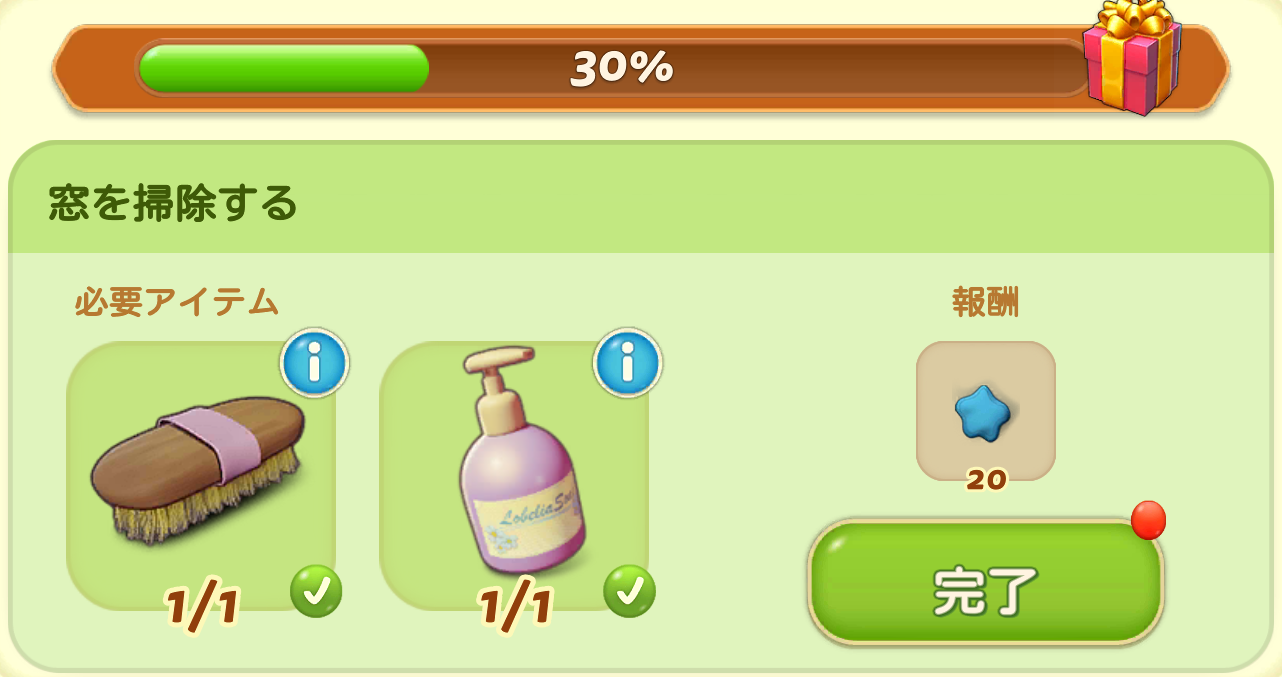
Task: Click the green progress bar fill
Action: [284, 68]
